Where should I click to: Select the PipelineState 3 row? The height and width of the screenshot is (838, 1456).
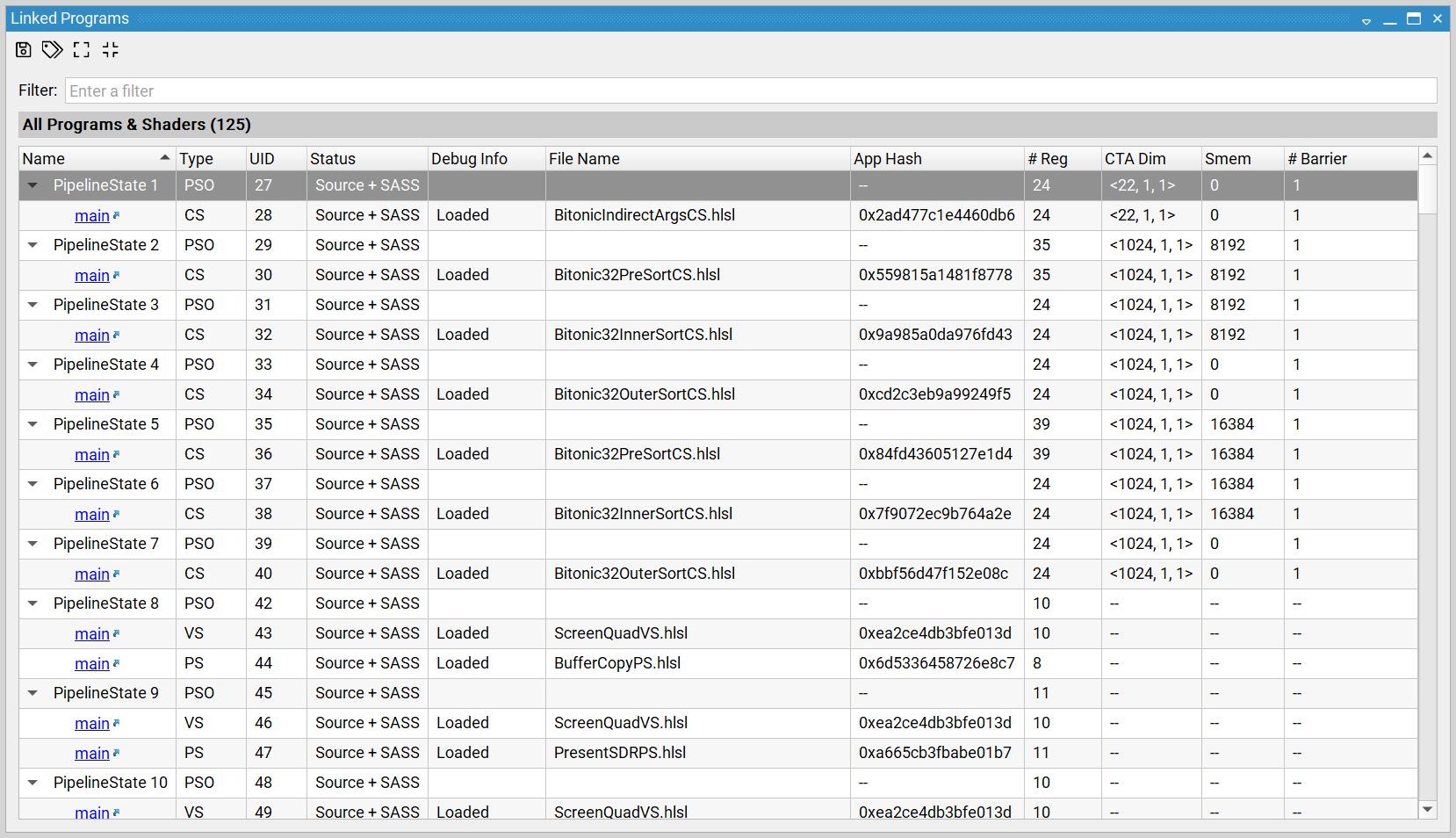[x=105, y=305]
